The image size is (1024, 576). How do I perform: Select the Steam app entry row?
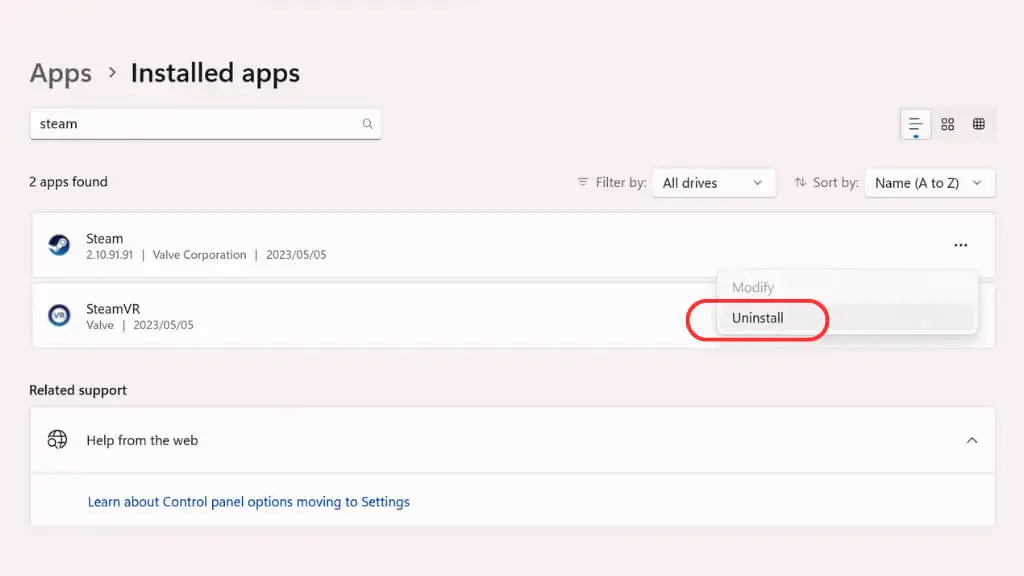(x=513, y=245)
